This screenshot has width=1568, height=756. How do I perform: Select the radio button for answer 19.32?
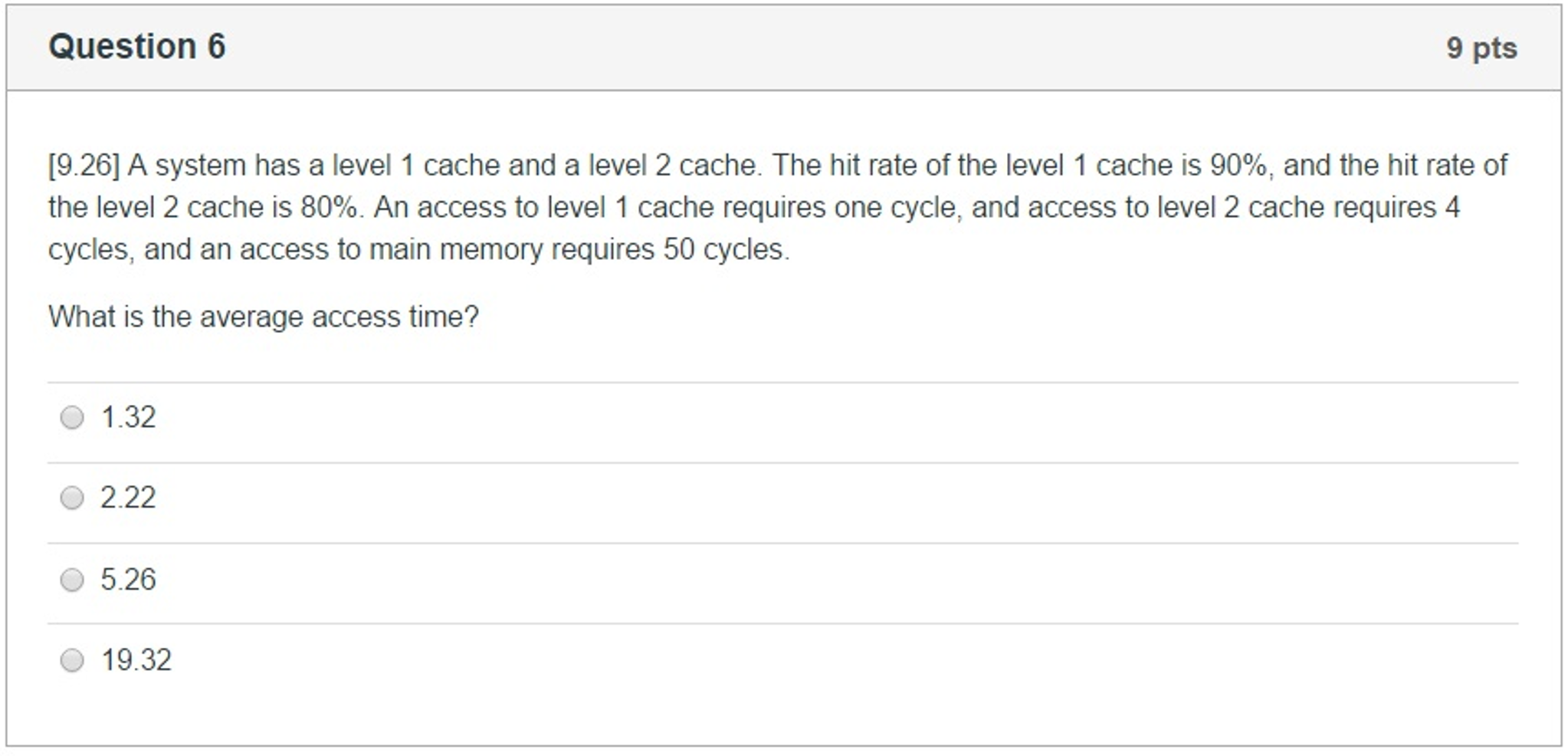click(73, 659)
